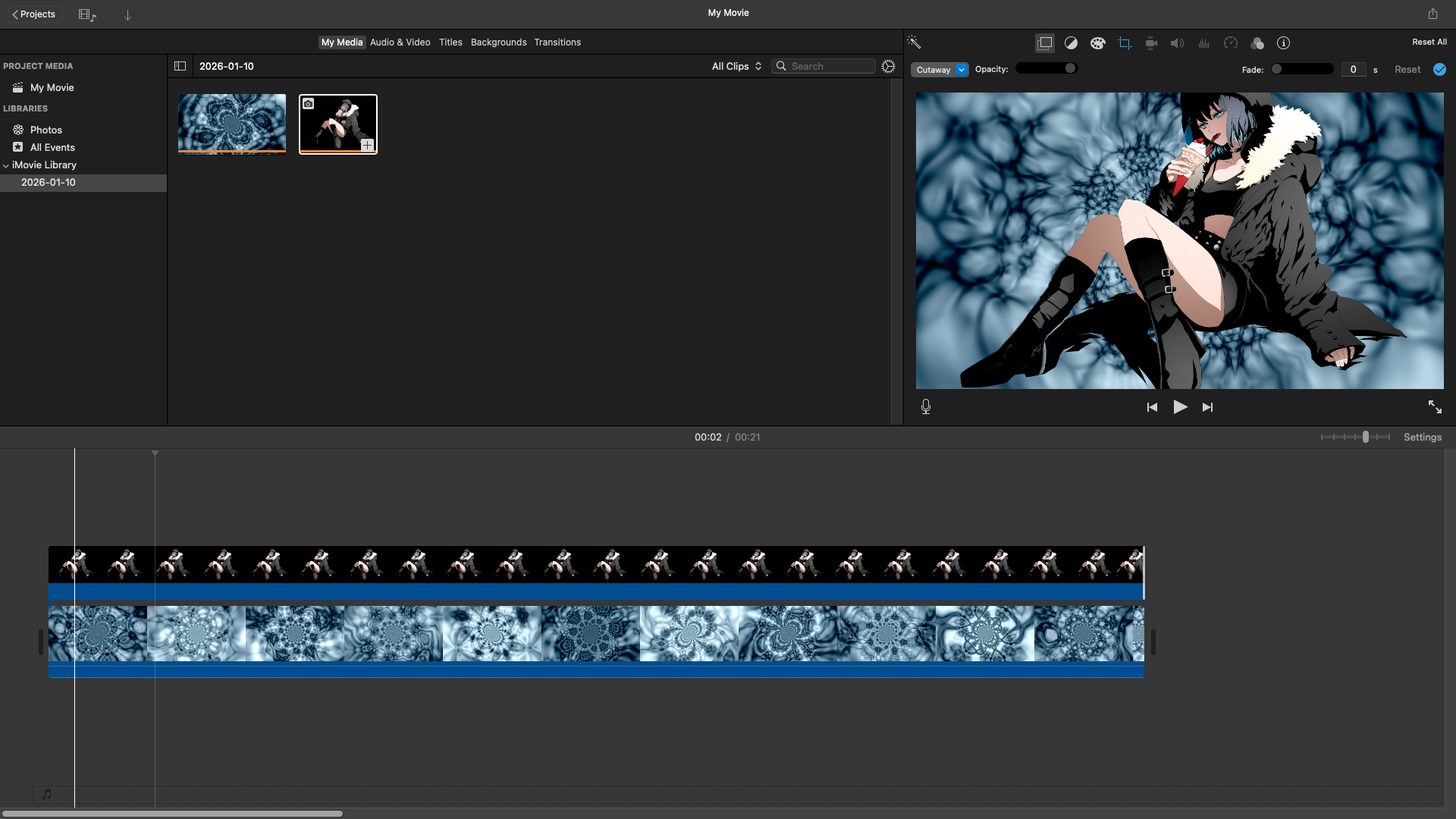Viewport: 1456px width, 819px height.
Task: Open the Speed adjustment speedometer icon
Action: coord(1231,43)
